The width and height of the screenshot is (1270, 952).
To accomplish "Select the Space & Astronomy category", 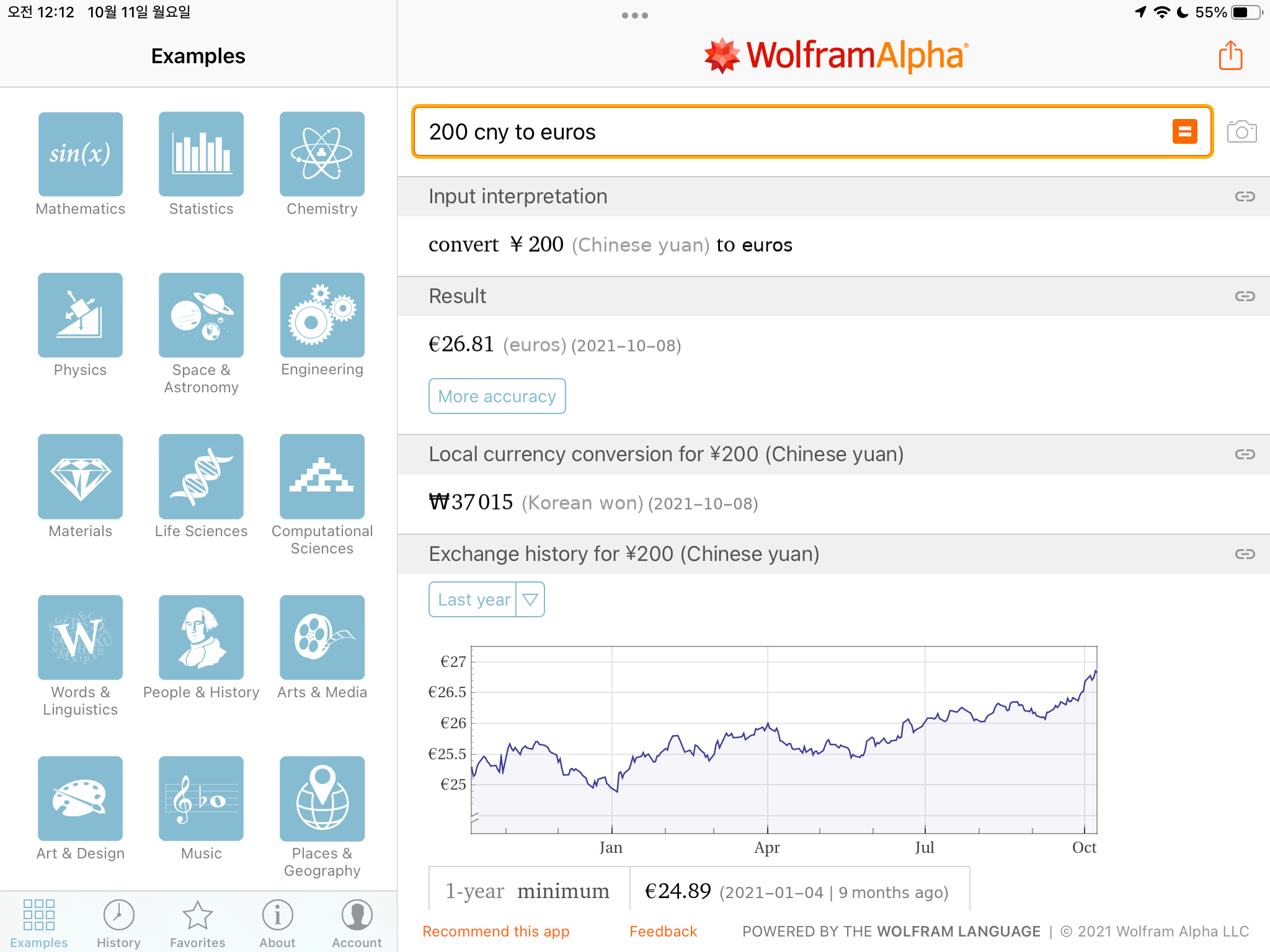I will [201, 315].
